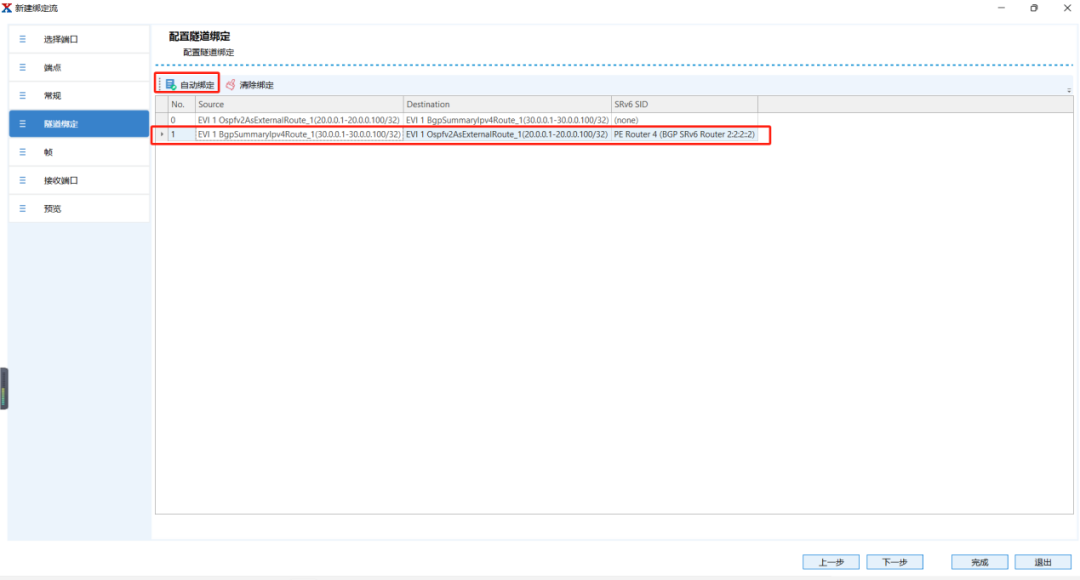Click the 清除绑定 clear binding toolbar button

[x=249, y=85]
